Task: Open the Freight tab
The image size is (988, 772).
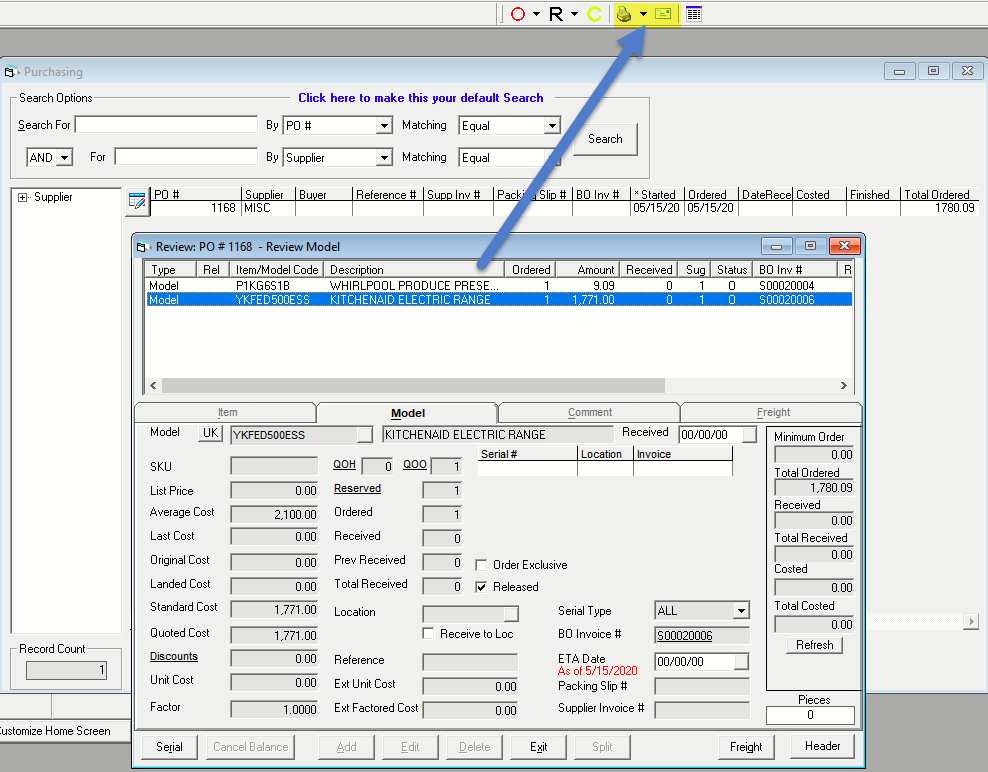Action: (x=773, y=413)
